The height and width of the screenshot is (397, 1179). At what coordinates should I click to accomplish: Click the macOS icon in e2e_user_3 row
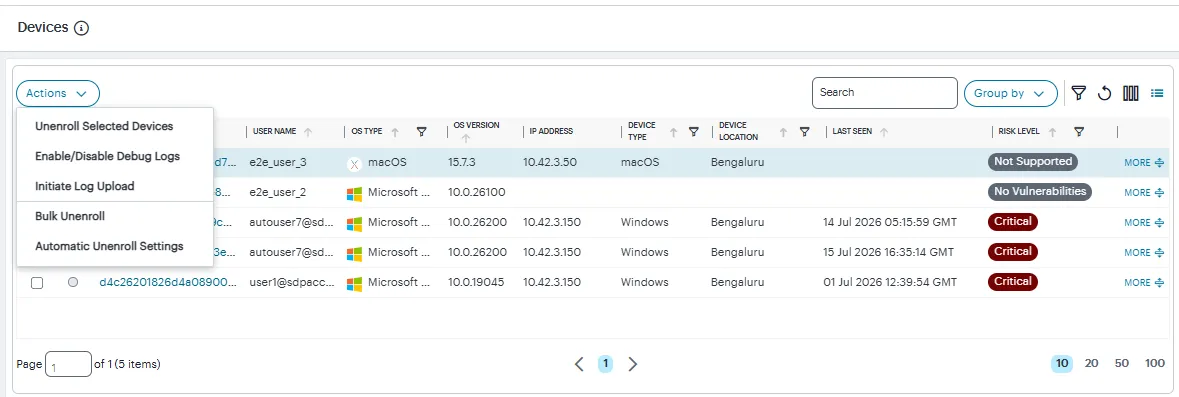pyautogui.click(x=354, y=163)
